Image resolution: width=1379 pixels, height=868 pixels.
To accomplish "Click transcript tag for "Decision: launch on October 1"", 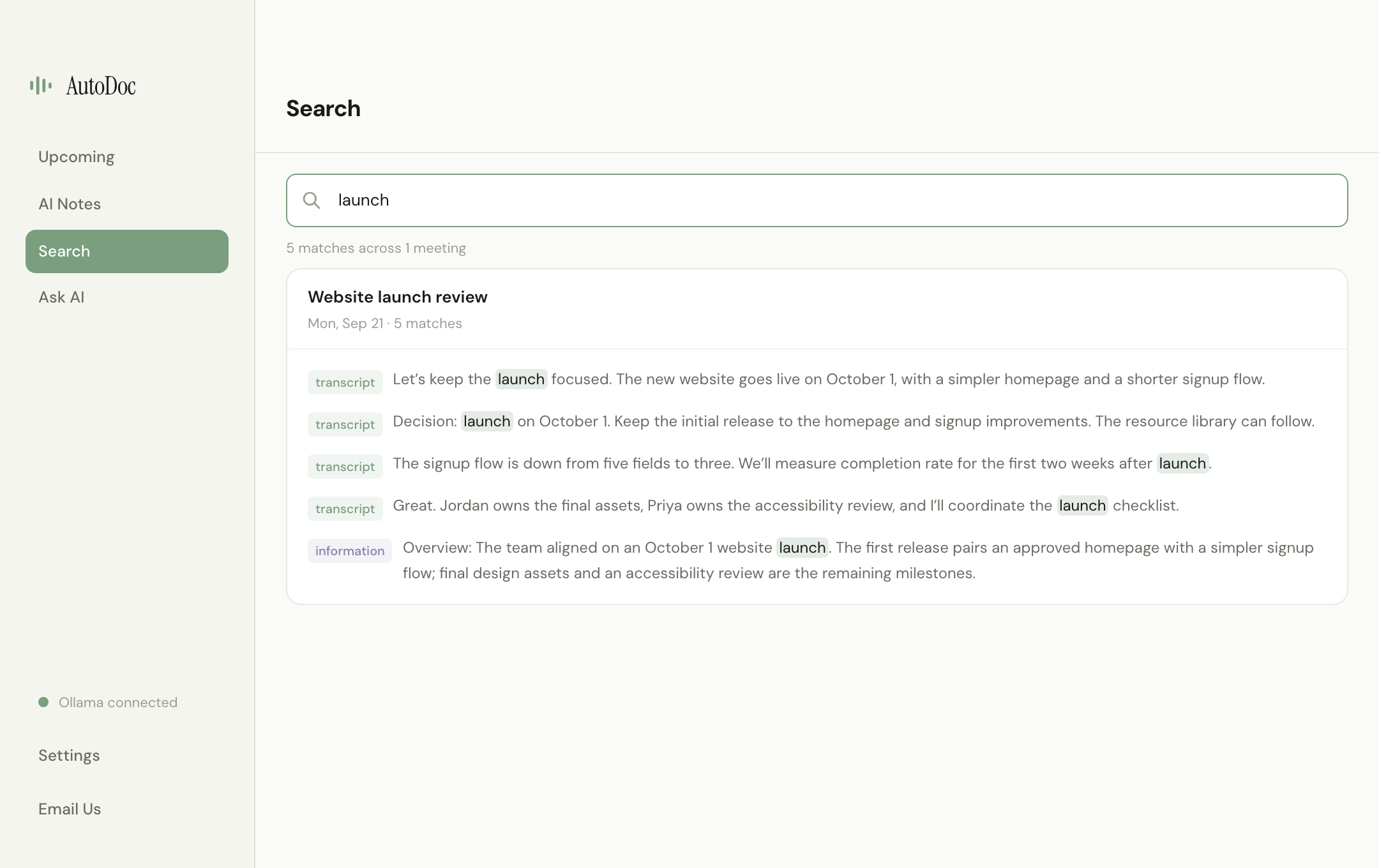I will [345, 424].
